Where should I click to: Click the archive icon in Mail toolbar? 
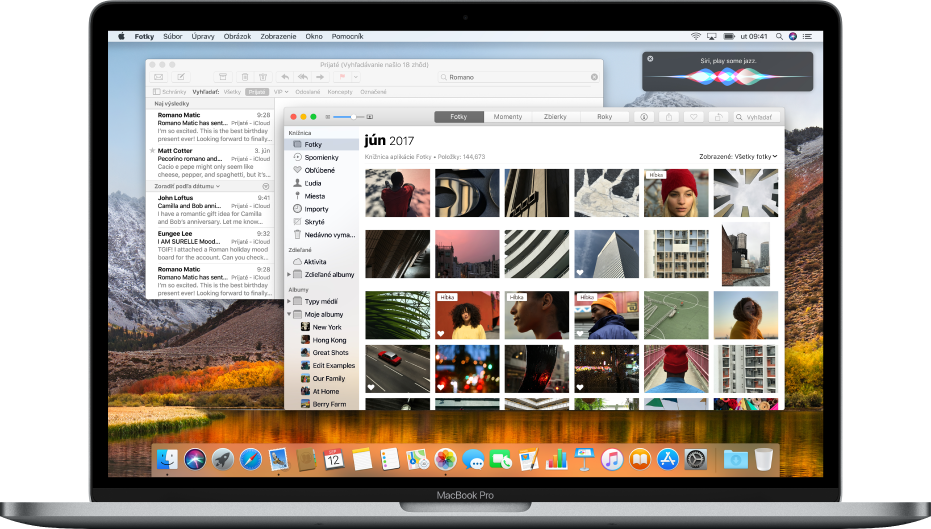point(223,77)
